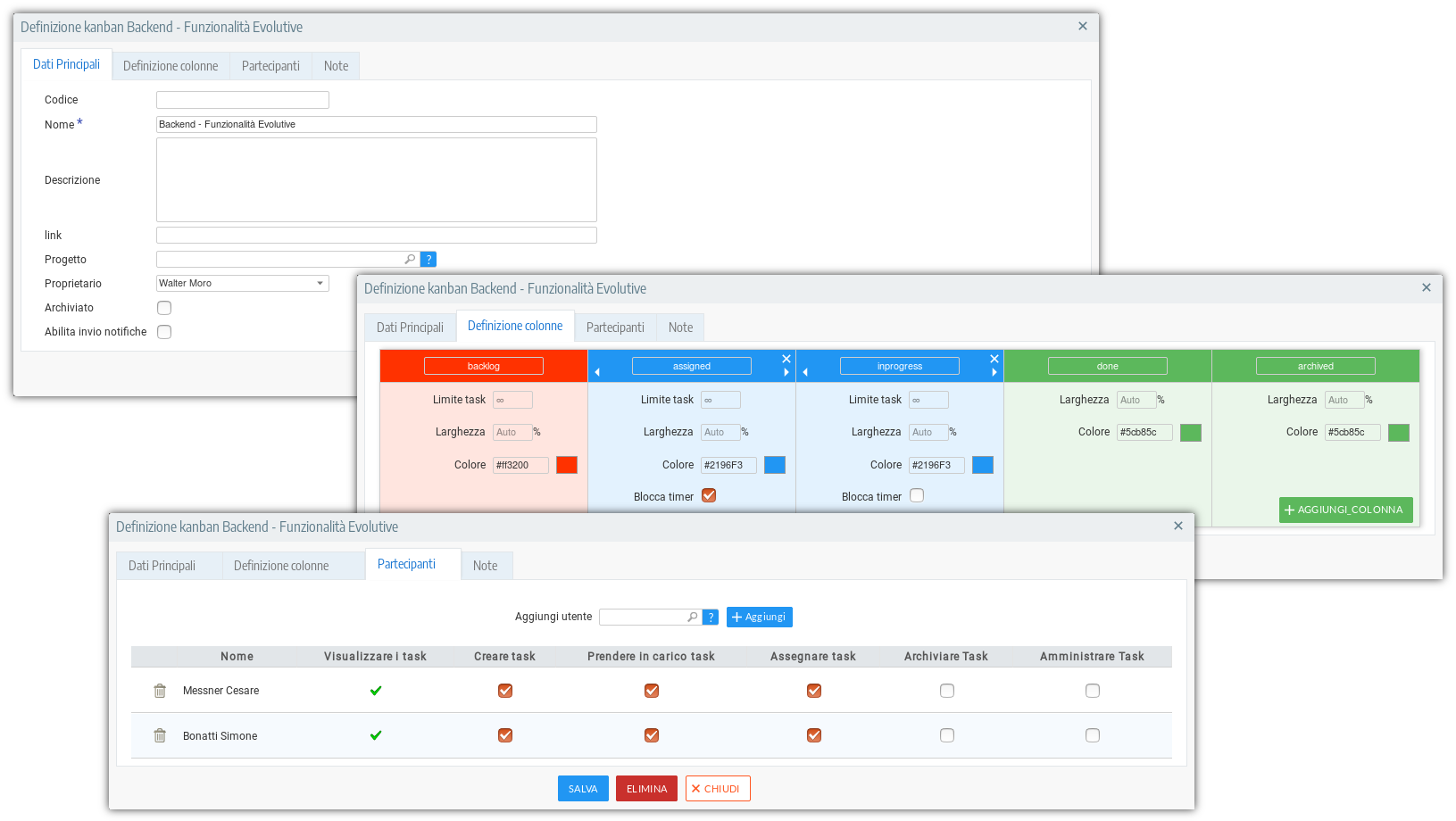Click trash icon next to Bonatti Simone
Screen dimensions: 1456x821
tap(160, 735)
